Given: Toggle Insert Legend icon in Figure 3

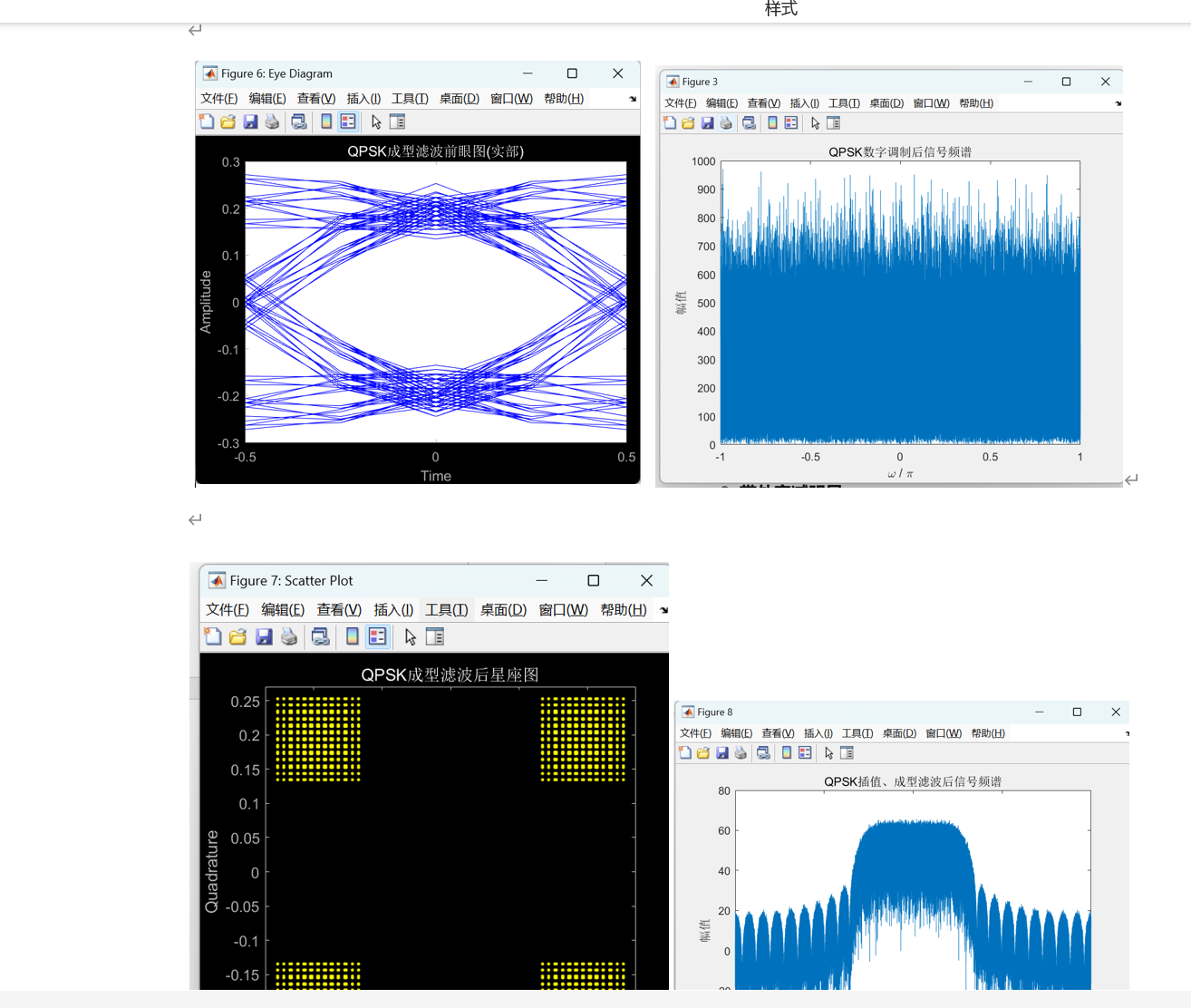Looking at the screenshot, I should point(791,123).
